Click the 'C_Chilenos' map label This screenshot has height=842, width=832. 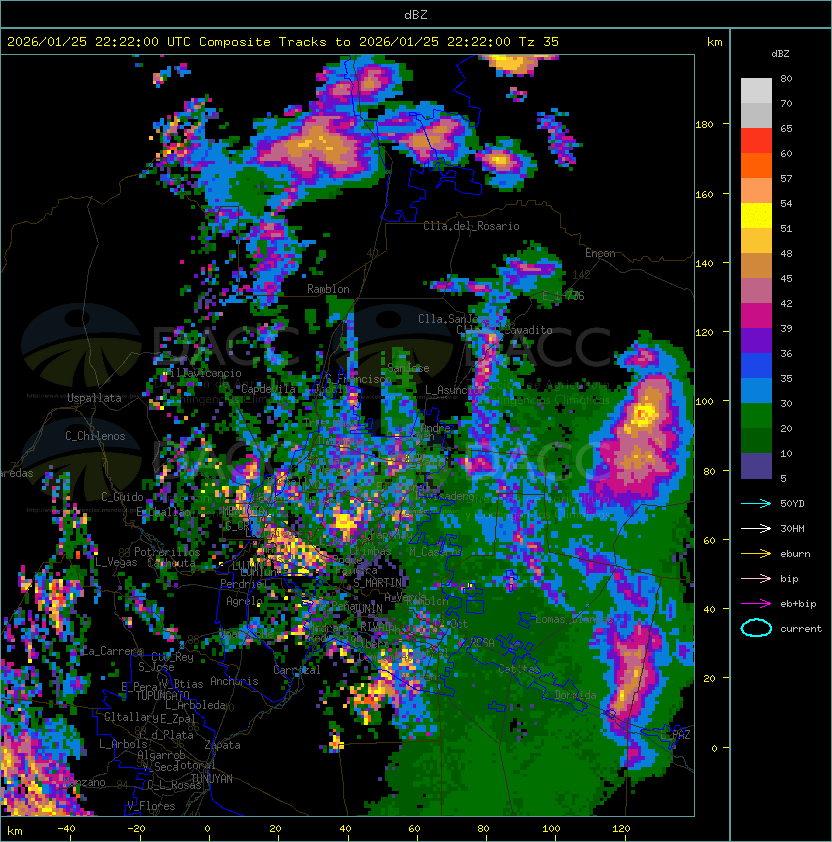tap(95, 436)
